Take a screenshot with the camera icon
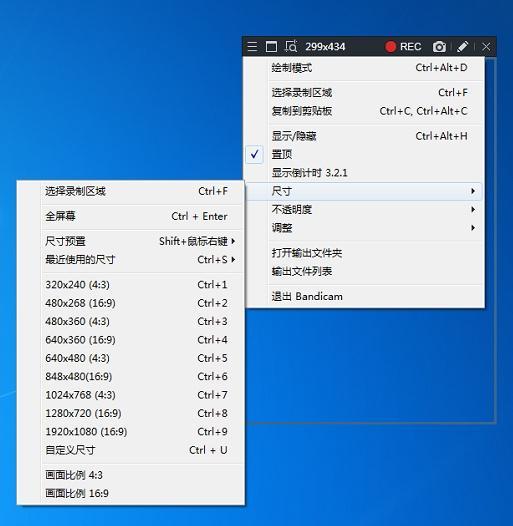 (x=439, y=46)
